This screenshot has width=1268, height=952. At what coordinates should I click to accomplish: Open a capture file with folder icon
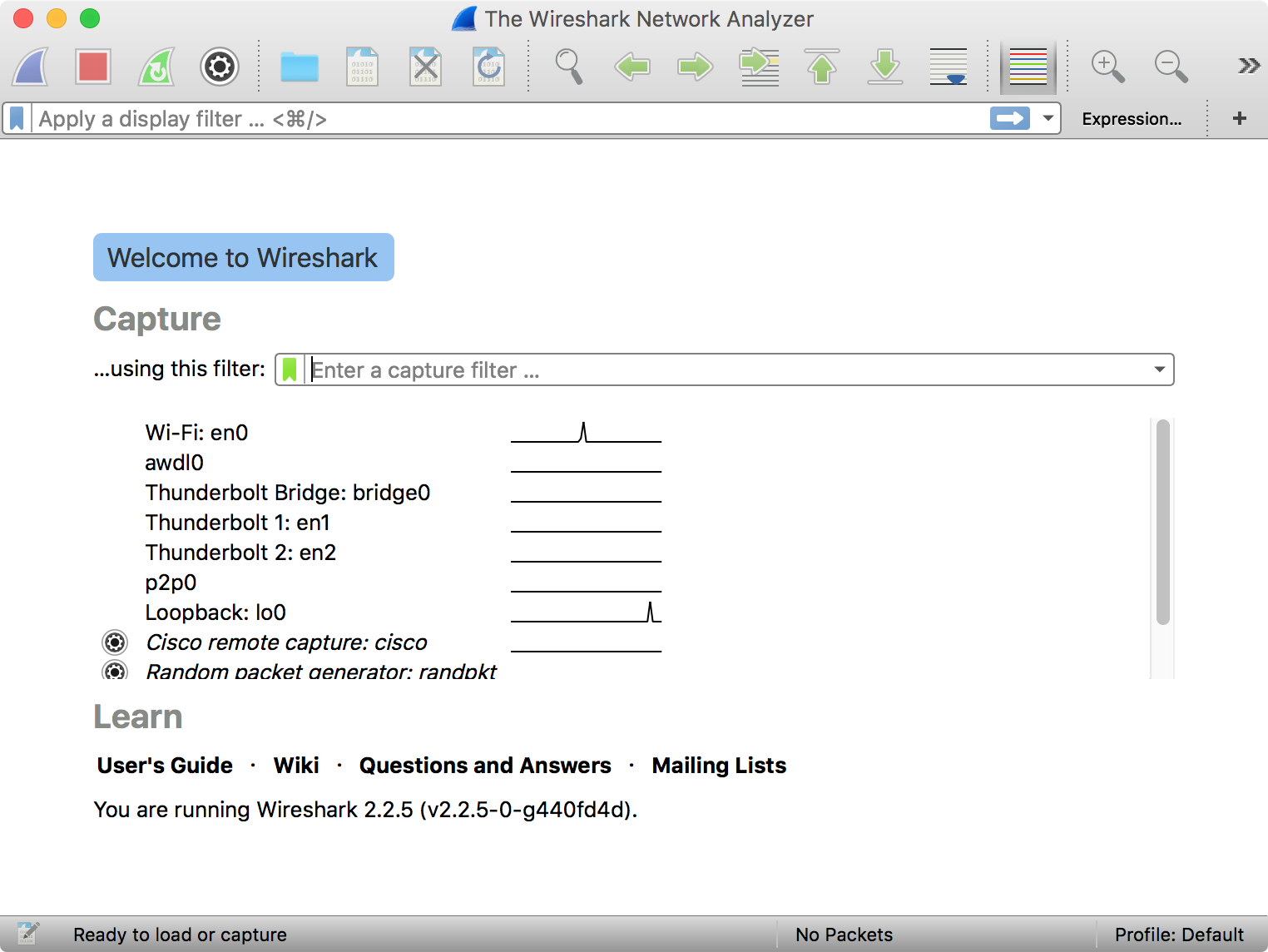(300, 67)
